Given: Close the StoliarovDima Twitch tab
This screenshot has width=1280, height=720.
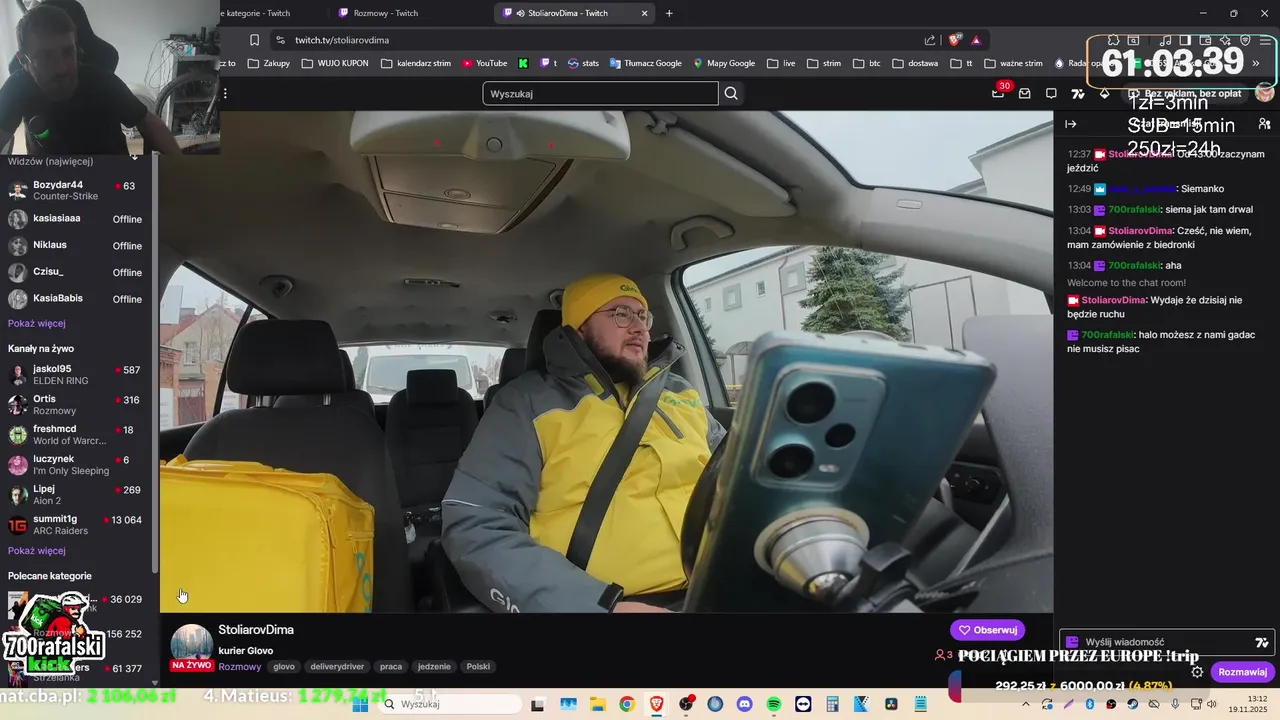Looking at the screenshot, I should tap(644, 13).
